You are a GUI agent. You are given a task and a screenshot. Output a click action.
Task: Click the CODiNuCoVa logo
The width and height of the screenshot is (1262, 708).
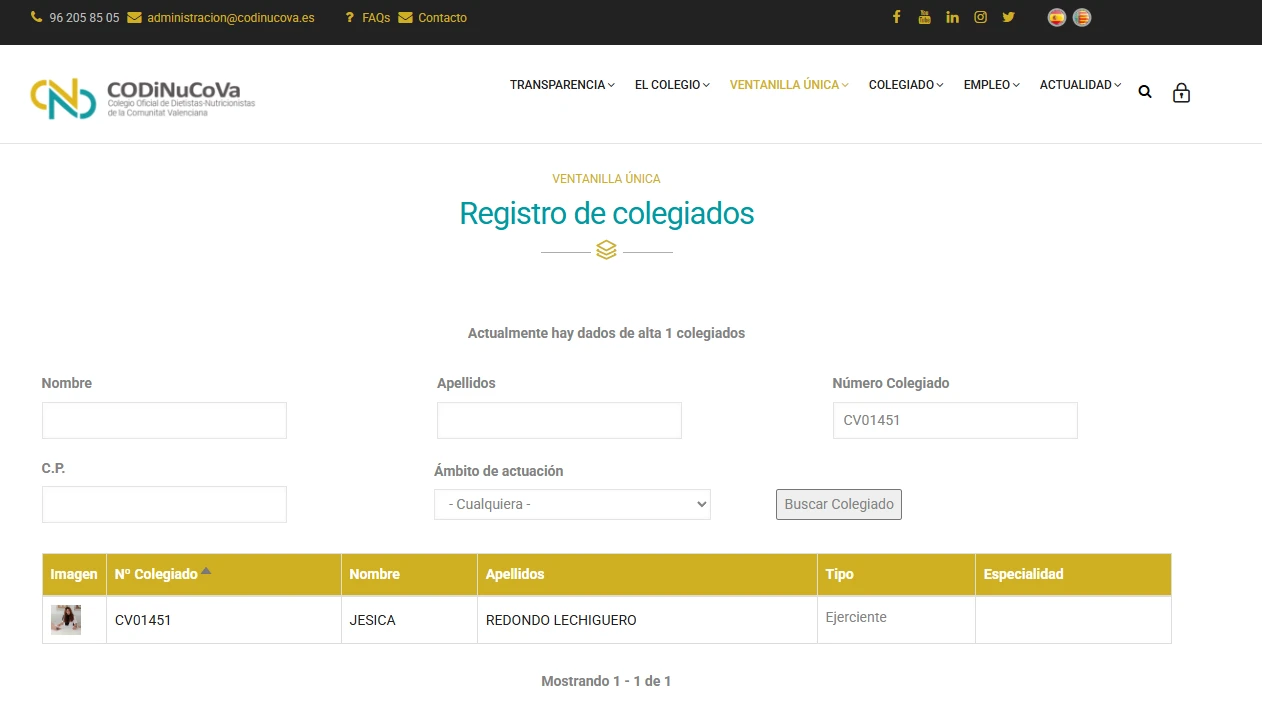tap(143, 99)
